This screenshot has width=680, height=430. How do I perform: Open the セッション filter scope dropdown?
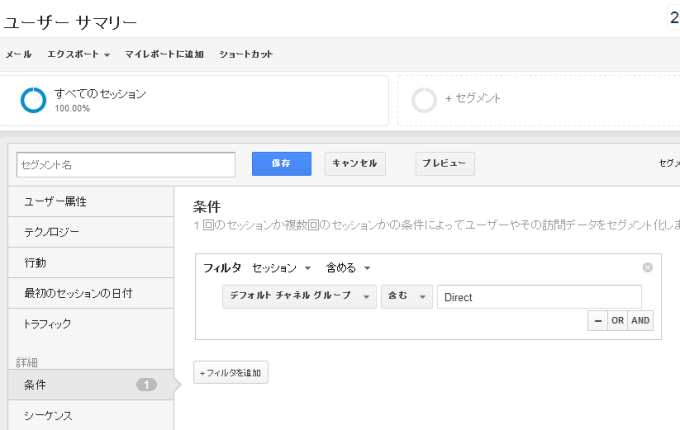(x=281, y=268)
